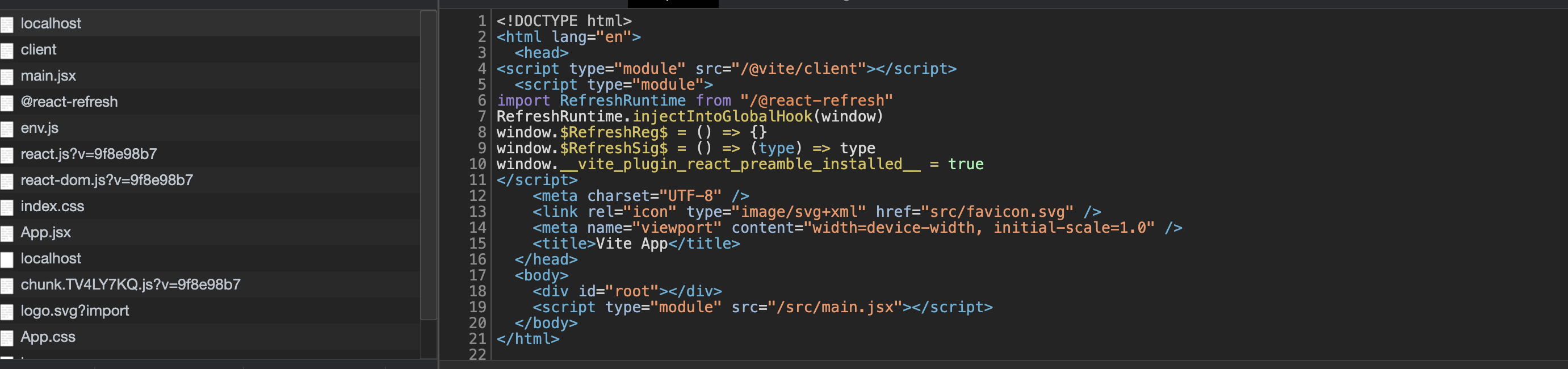This screenshot has height=369, width=1568.
Task: Click file icon beside logo.svg?import
Action: (7, 312)
